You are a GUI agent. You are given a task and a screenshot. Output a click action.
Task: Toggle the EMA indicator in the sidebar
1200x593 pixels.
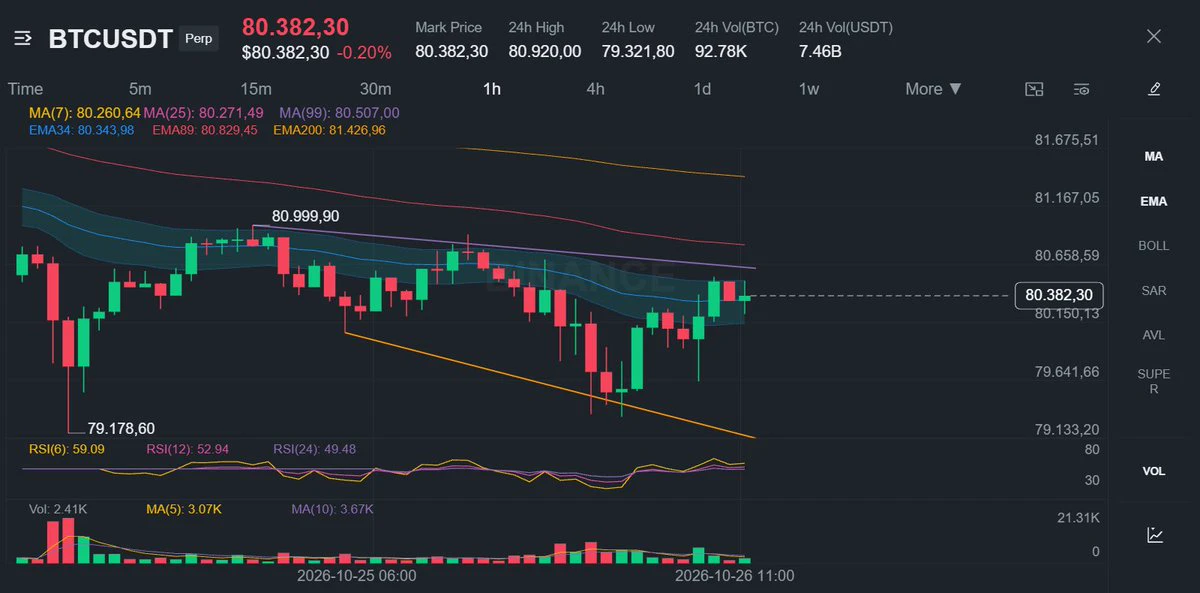pyautogui.click(x=1154, y=201)
